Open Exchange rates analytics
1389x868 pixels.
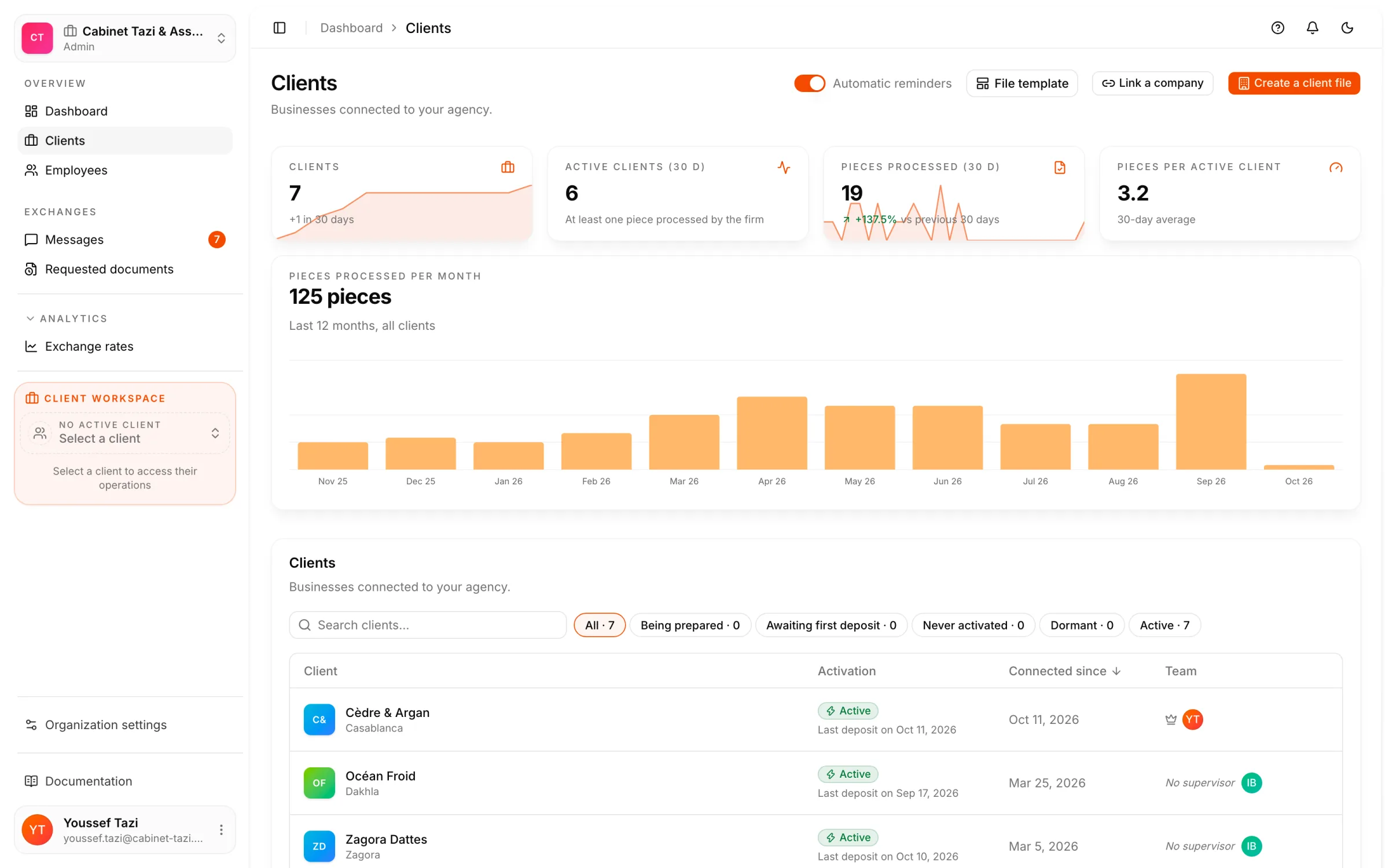125,346
